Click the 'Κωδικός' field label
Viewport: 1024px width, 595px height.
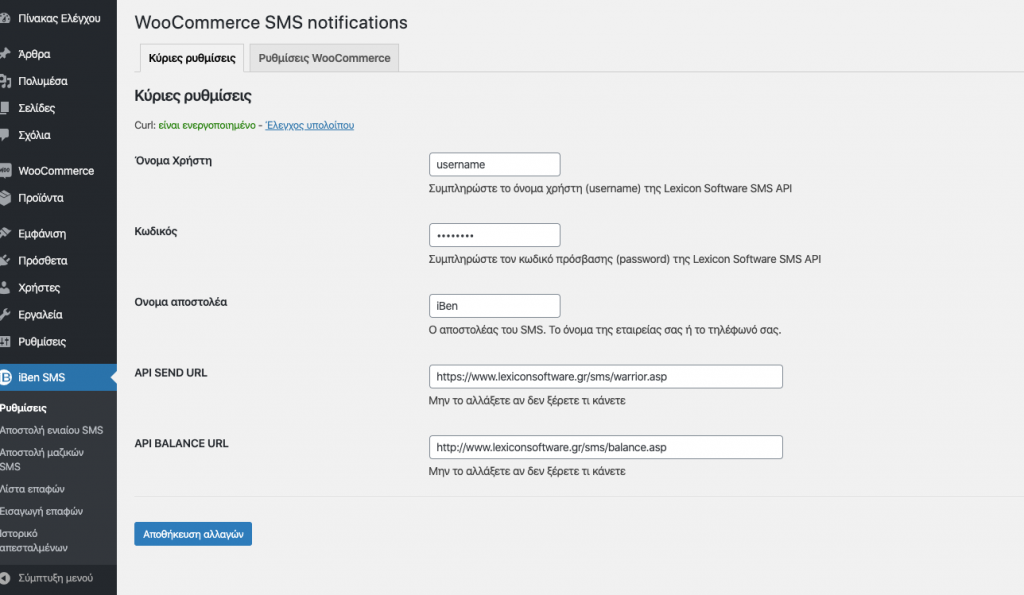pyautogui.click(x=156, y=231)
